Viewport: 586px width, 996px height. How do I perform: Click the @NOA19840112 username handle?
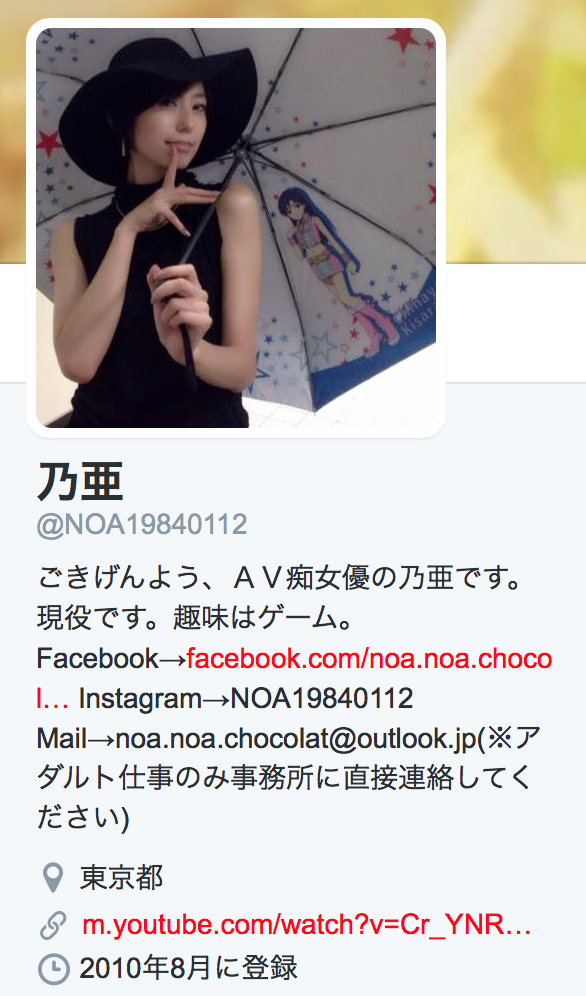(x=142, y=525)
